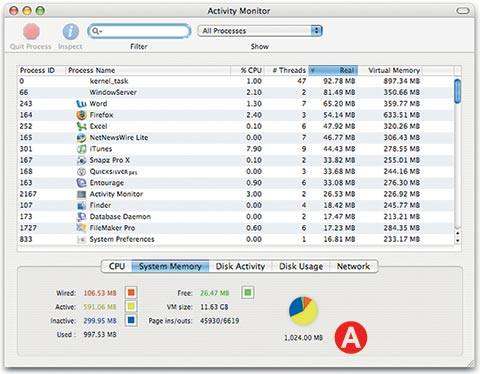Click the Activity Monitor row icon
Viewport: 480px width, 374px height.
[x=81, y=194]
